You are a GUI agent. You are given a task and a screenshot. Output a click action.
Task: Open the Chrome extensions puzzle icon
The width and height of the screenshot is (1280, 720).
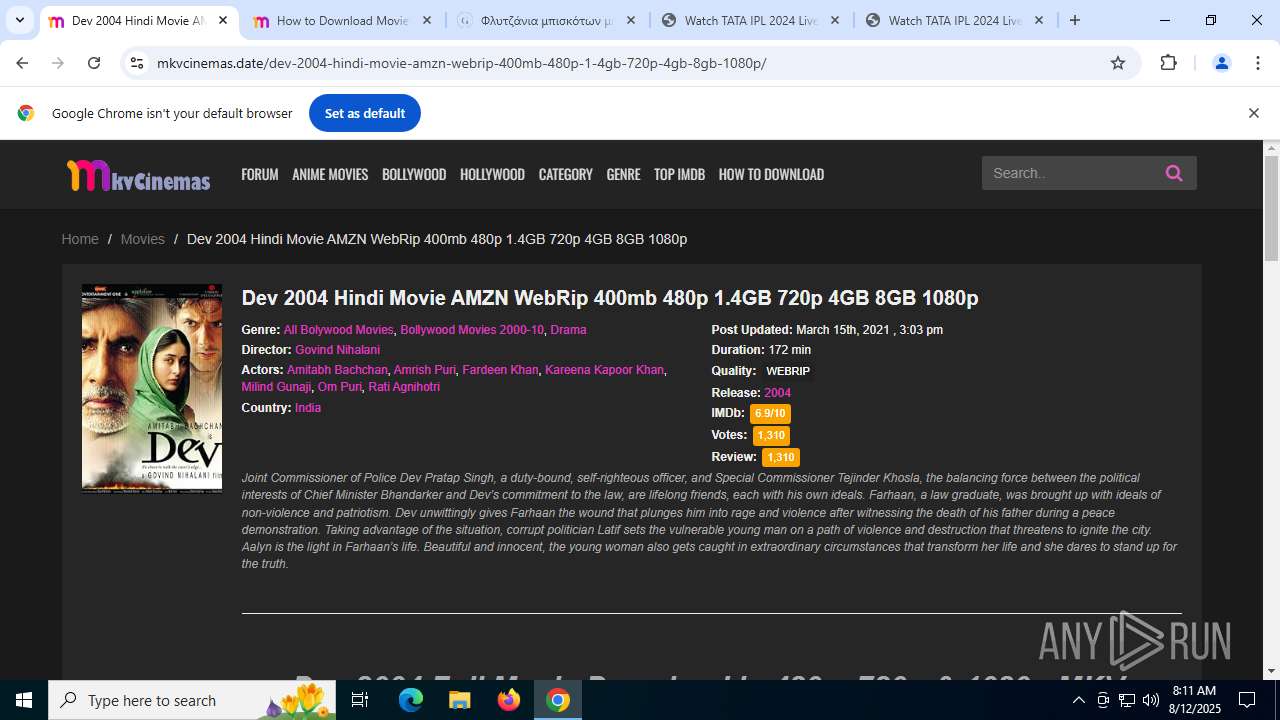[1168, 63]
